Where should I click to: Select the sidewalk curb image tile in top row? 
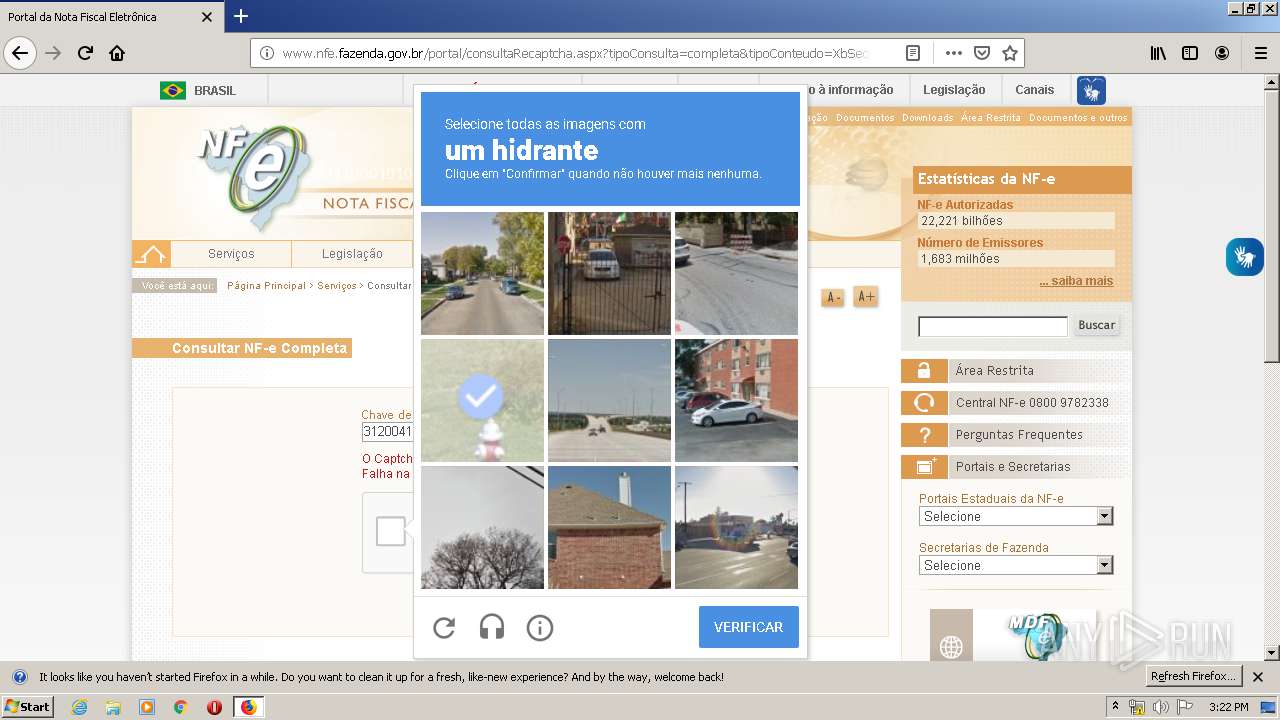click(736, 273)
